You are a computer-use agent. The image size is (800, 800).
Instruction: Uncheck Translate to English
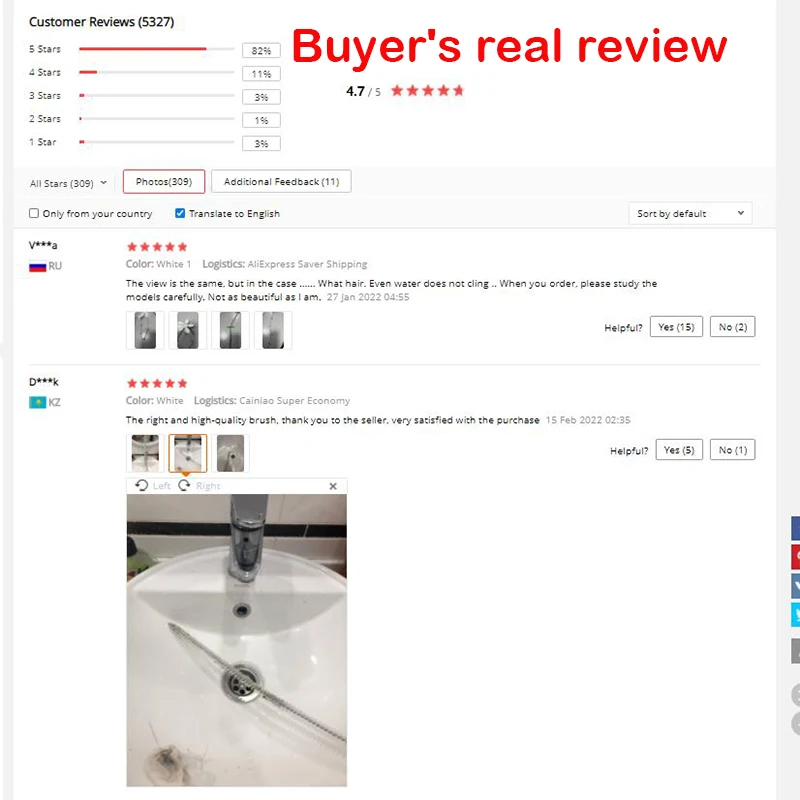coord(180,213)
